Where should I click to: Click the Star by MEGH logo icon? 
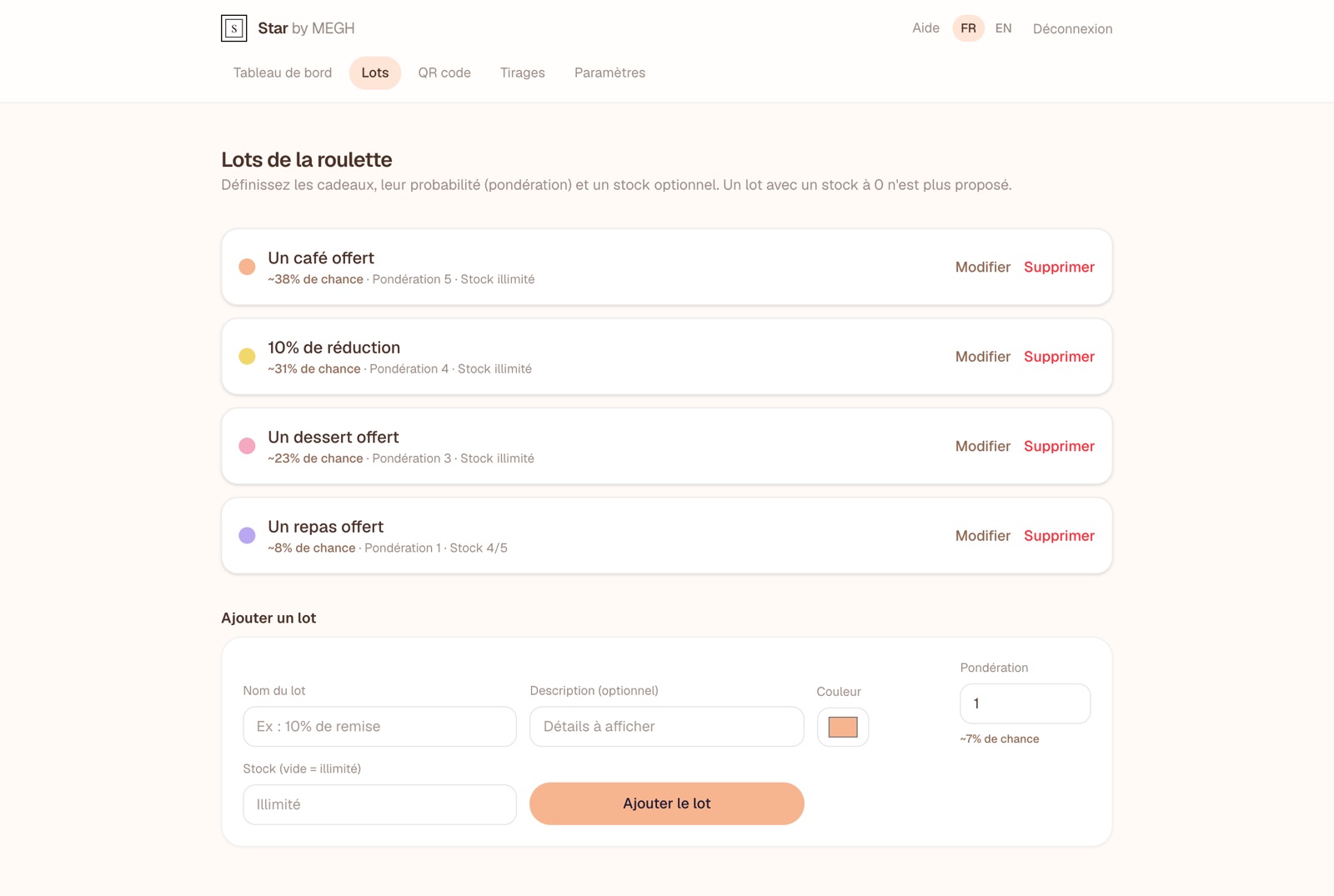click(234, 28)
